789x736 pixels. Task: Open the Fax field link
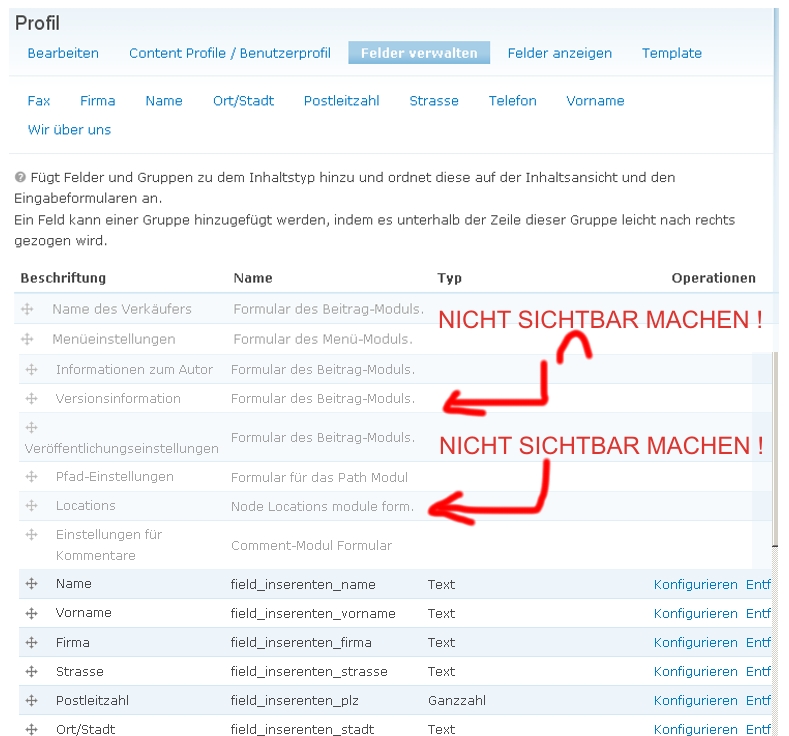[x=39, y=101]
